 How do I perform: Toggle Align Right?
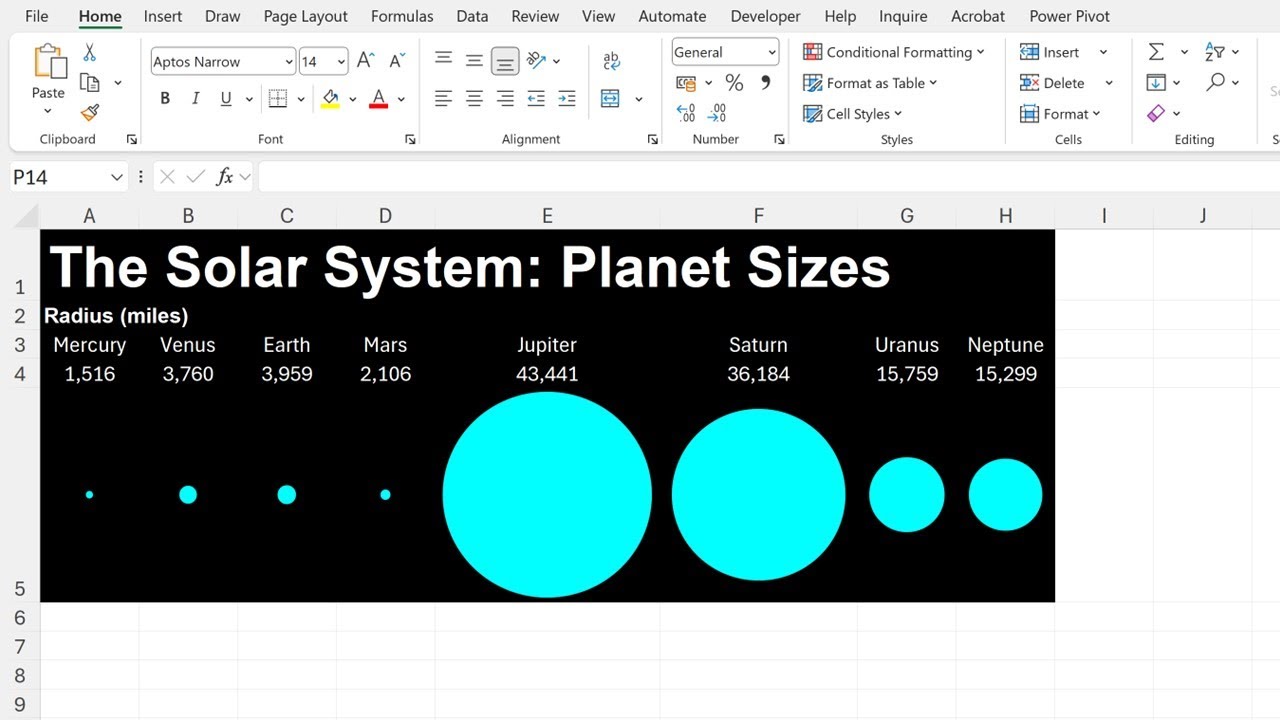point(505,98)
